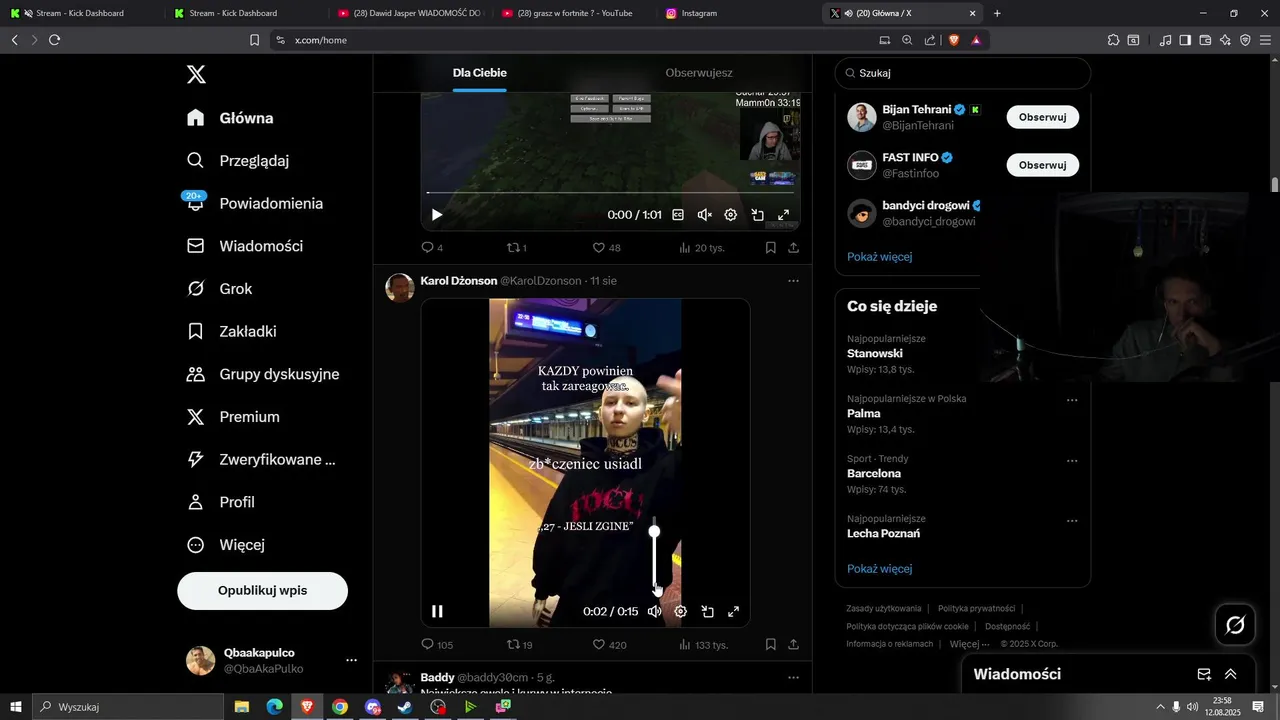Open the Windows Start menu
The width and height of the screenshot is (1280, 720).
(15, 707)
